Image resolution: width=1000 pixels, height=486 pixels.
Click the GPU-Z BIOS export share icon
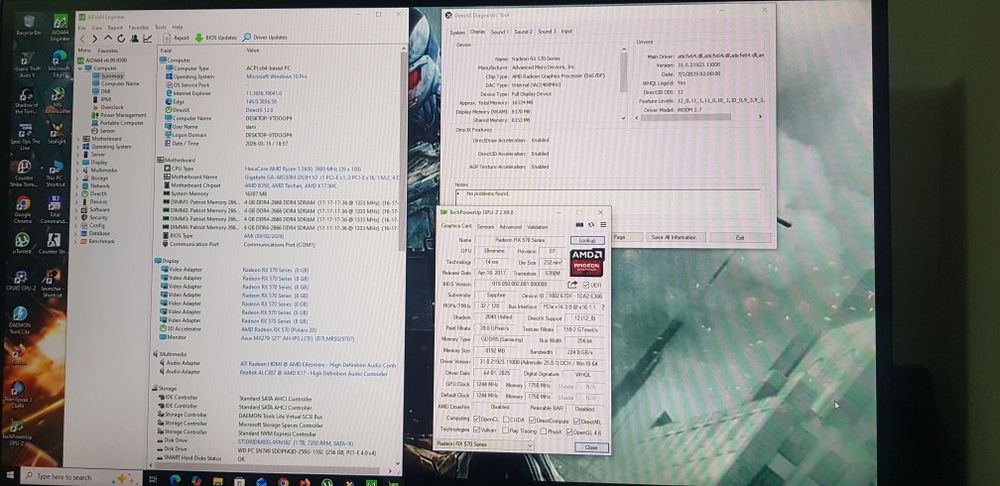572,284
